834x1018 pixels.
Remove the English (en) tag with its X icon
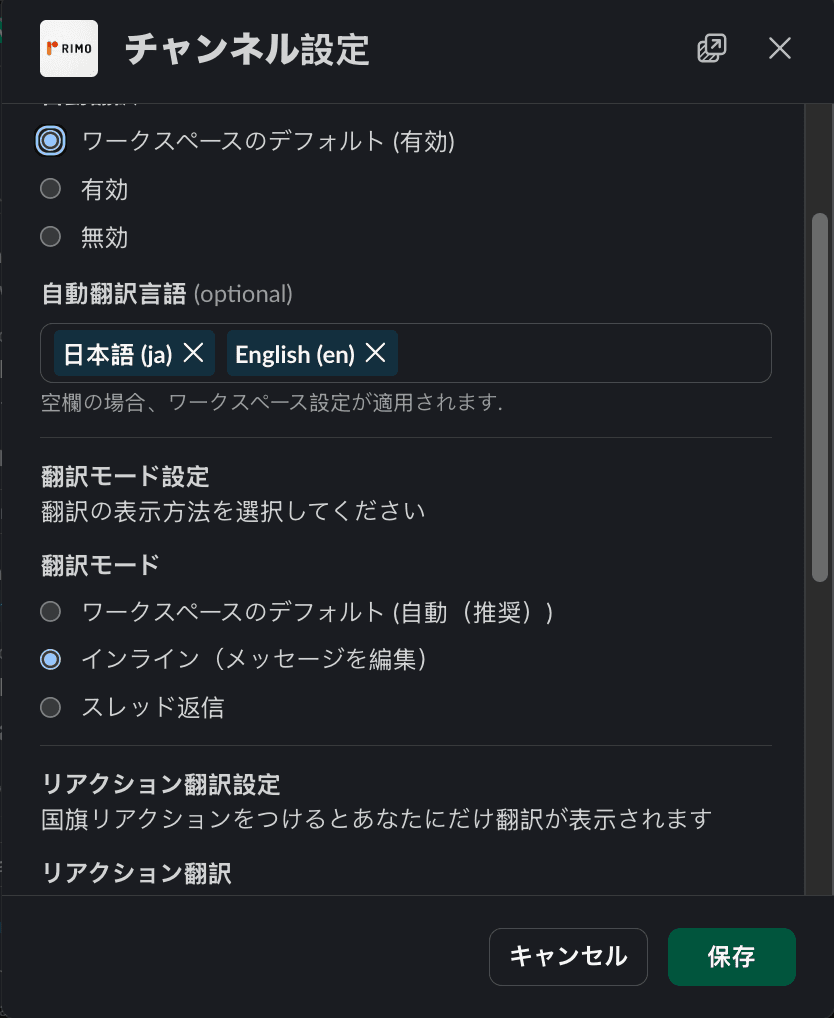tap(377, 353)
